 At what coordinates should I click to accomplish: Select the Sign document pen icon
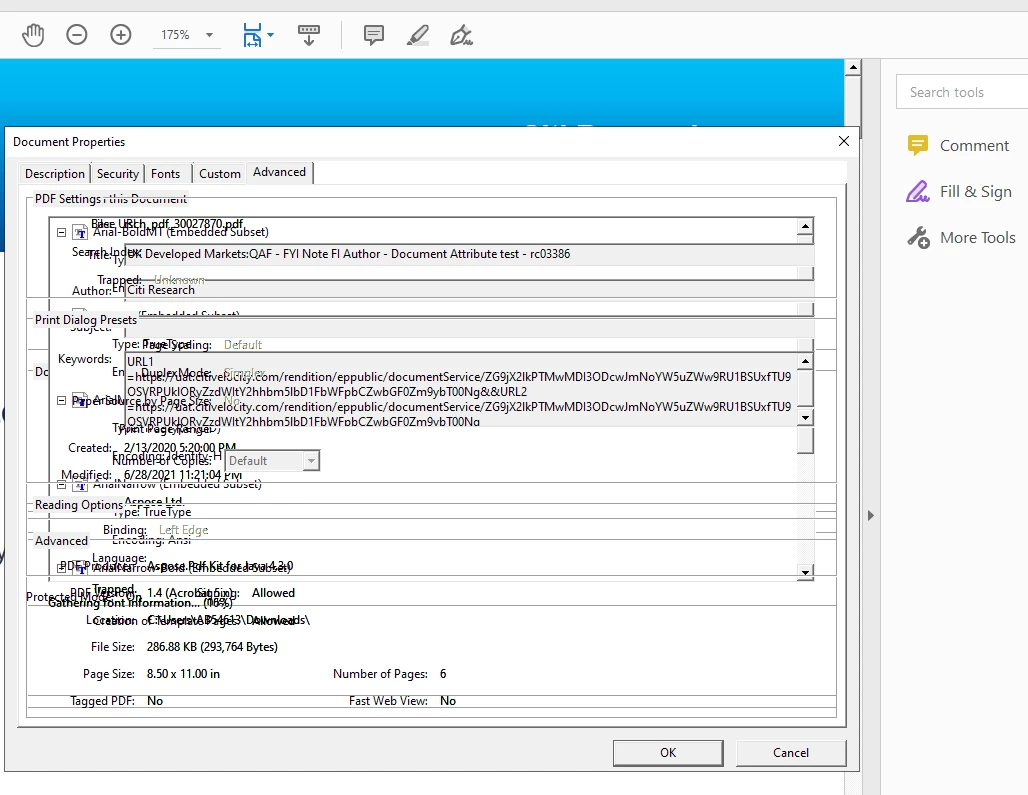pos(462,35)
